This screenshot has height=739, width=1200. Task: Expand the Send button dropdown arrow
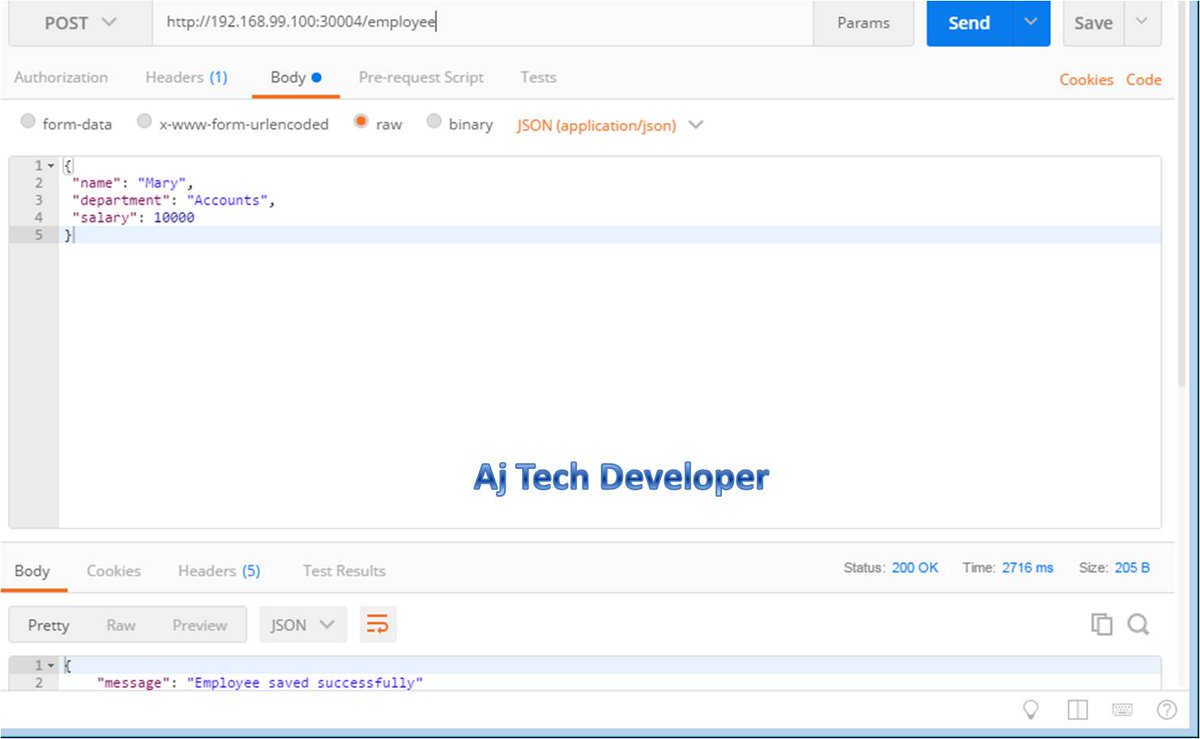pyautogui.click(x=1031, y=22)
